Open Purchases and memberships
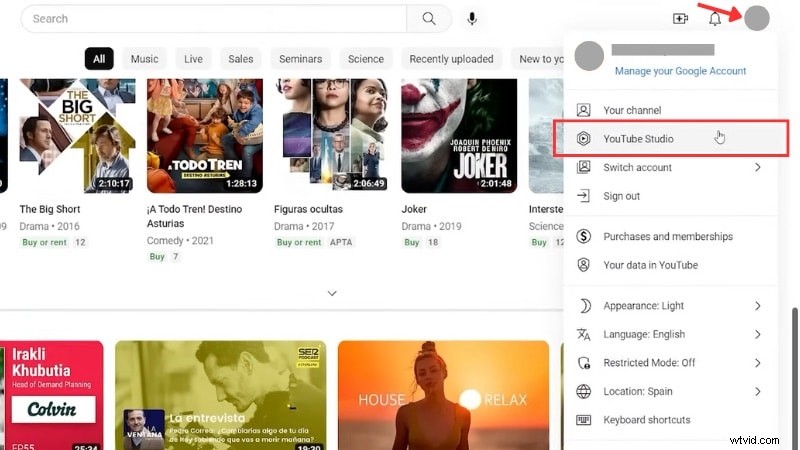 [x=671, y=236]
